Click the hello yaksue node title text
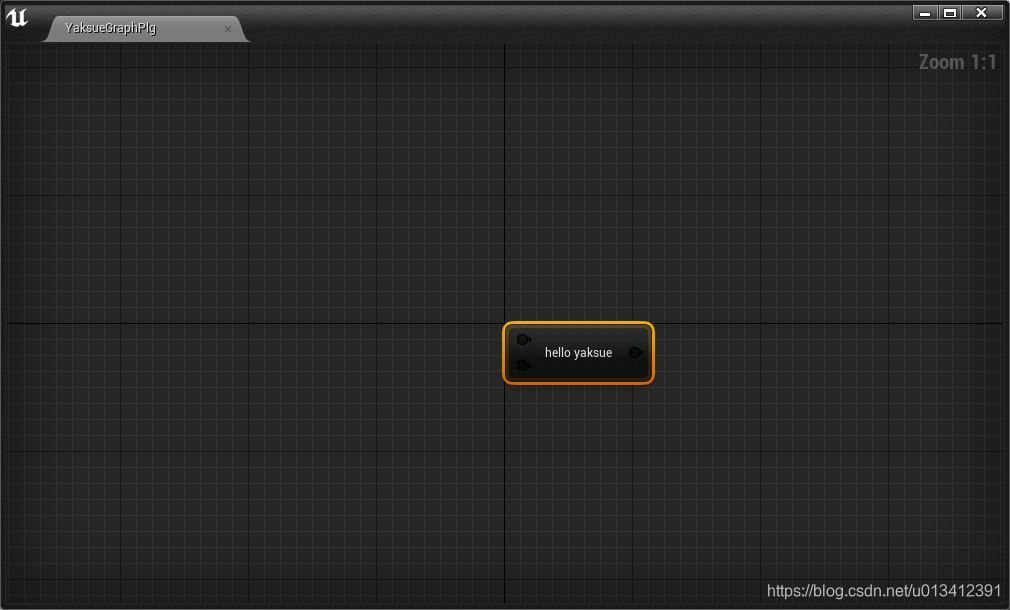The image size is (1010, 610). tap(578, 352)
